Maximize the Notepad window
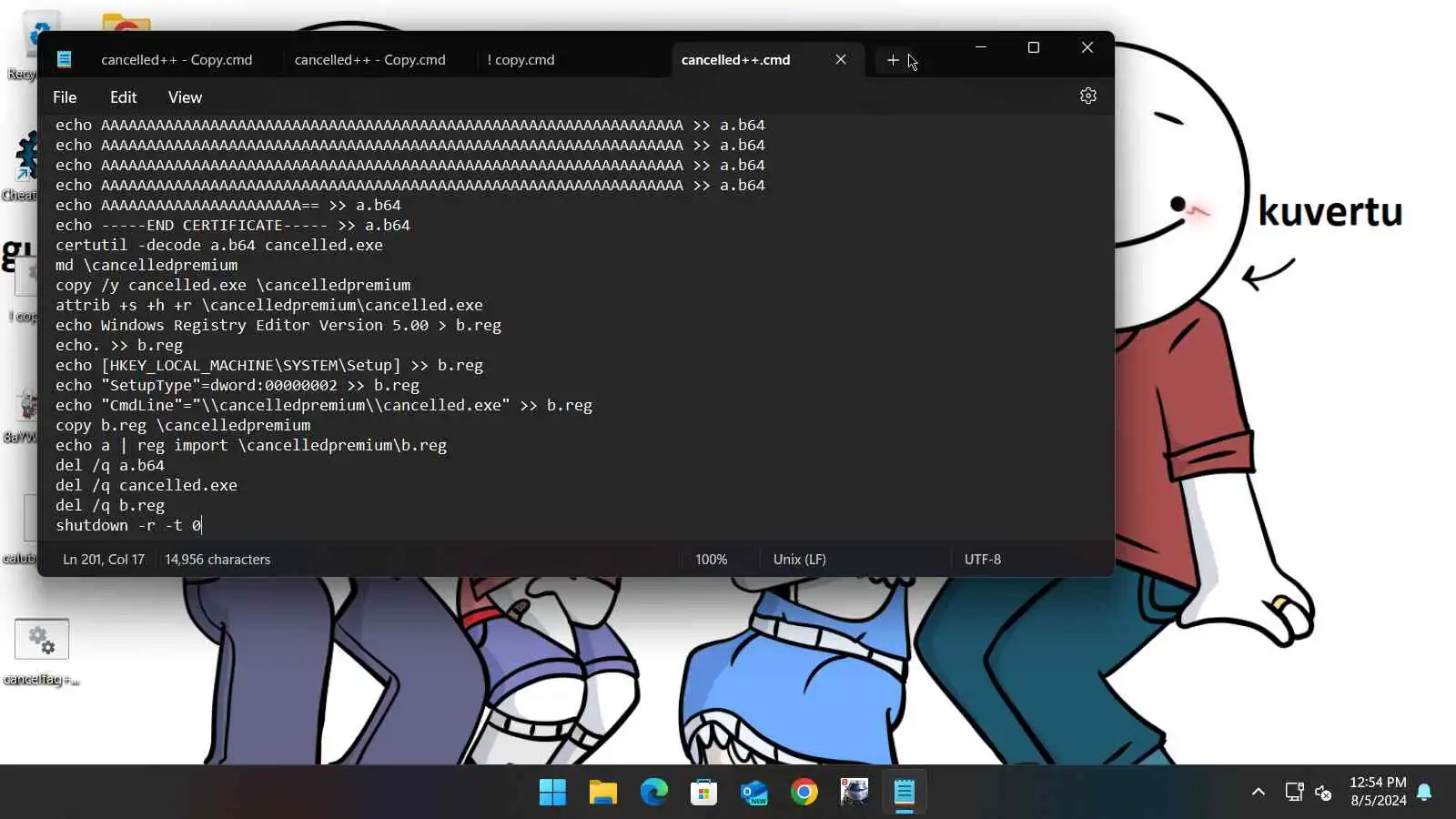Image resolution: width=1456 pixels, height=819 pixels. pyautogui.click(x=1034, y=47)
